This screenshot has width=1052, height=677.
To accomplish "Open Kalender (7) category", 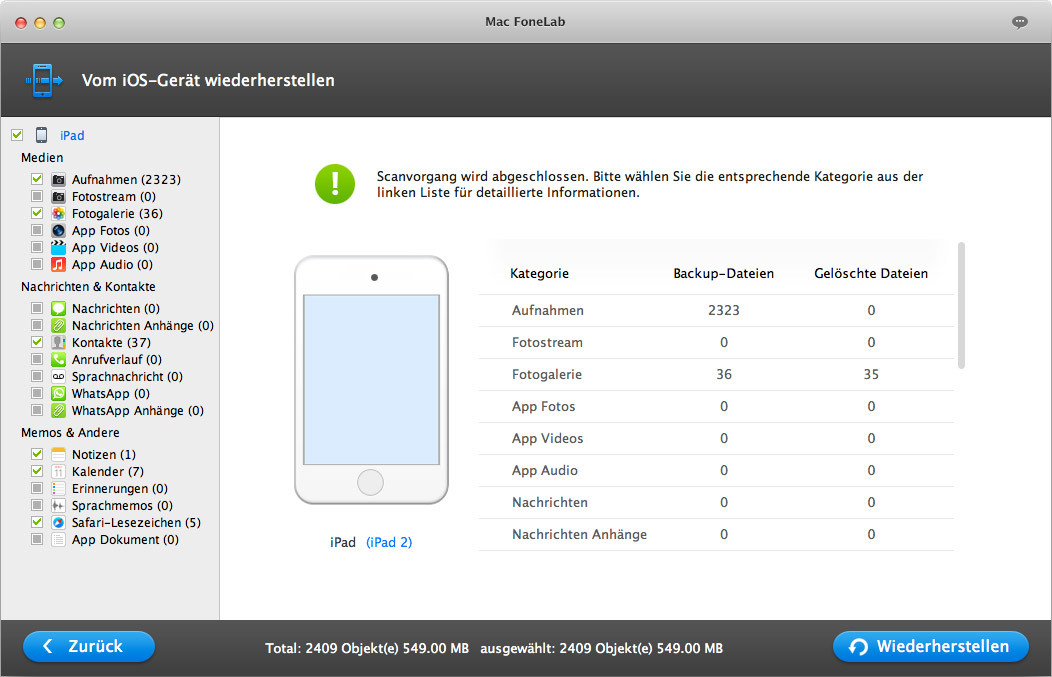I will click(108, 472).
